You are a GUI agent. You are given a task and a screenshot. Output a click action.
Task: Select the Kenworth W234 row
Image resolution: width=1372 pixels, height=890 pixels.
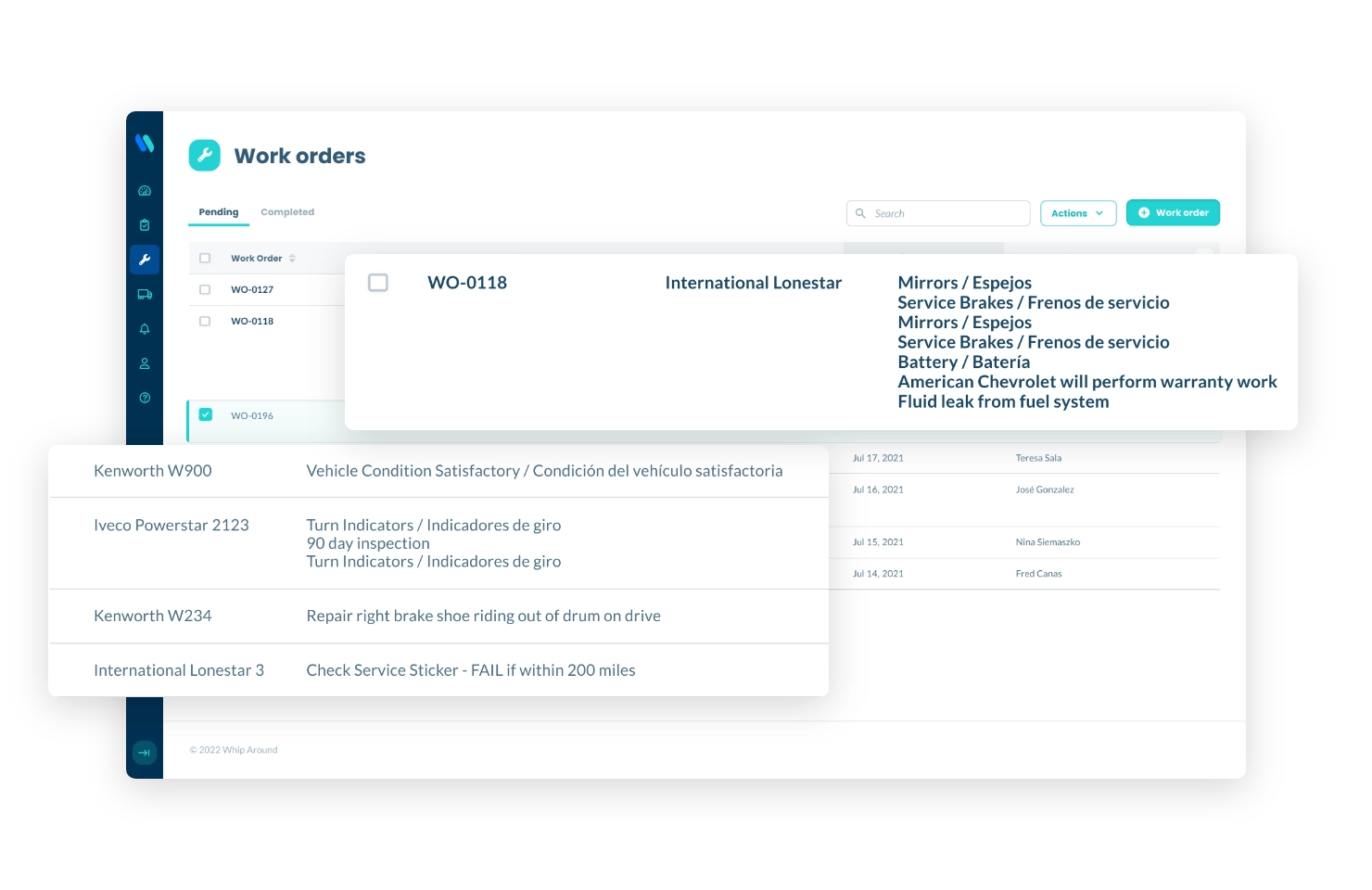click(153, 616)
